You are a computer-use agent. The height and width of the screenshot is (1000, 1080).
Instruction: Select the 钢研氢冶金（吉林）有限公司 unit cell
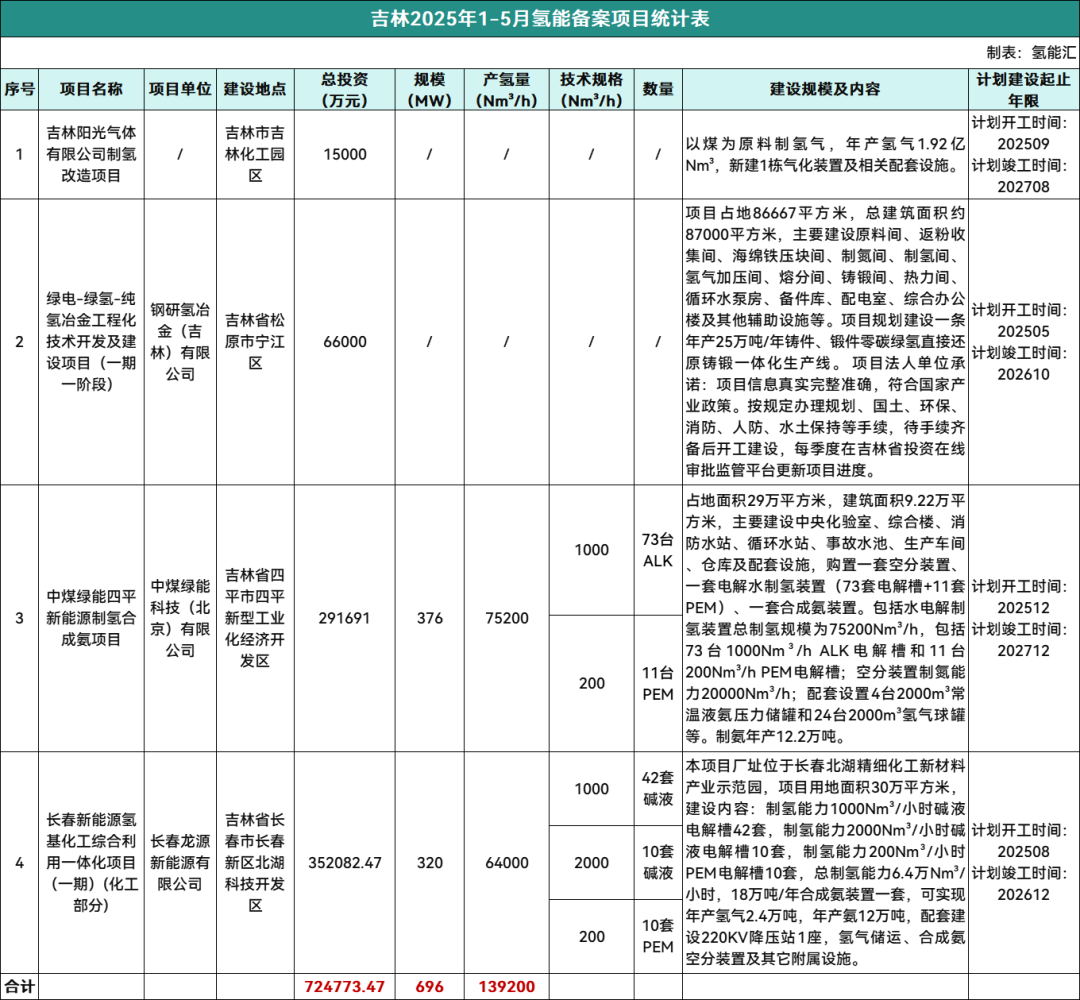(x=180, y=342)
